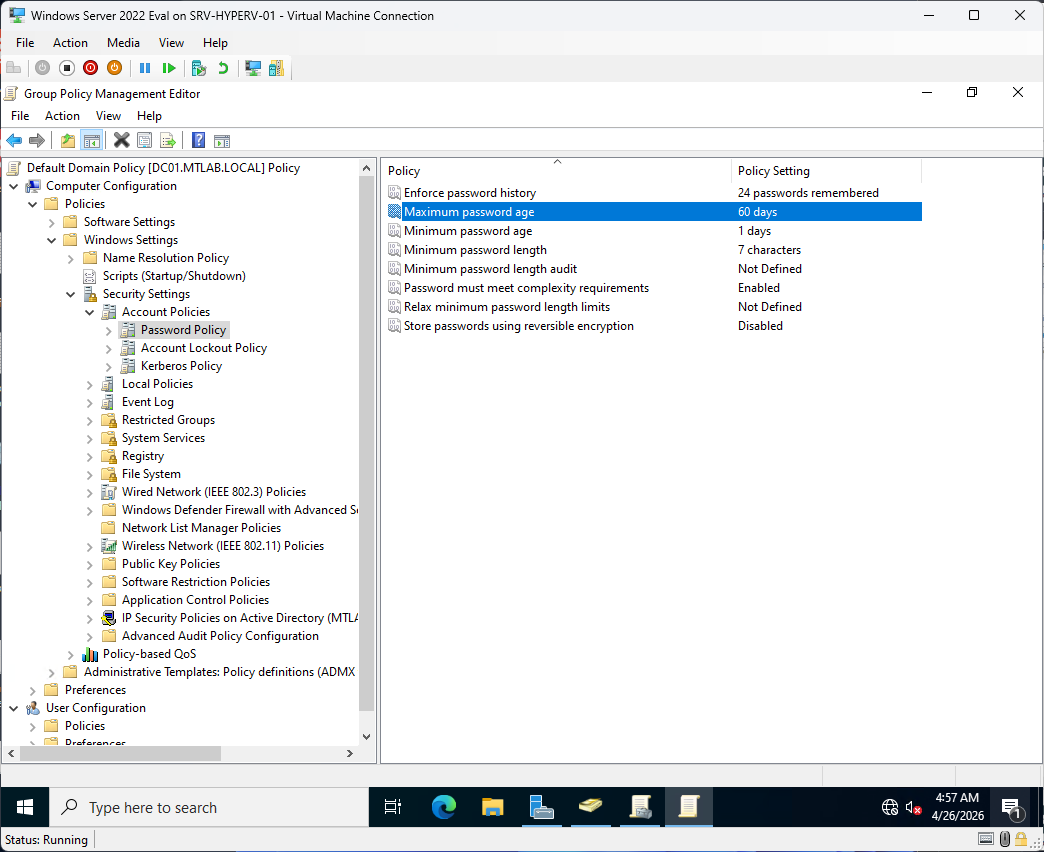
Task: Open the VM Connection Media menu
Action: [x=123, y=43]
